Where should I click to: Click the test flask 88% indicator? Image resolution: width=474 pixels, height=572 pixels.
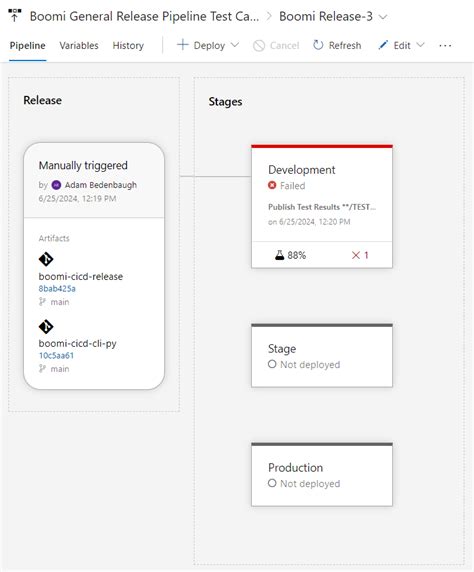(290, 255)
